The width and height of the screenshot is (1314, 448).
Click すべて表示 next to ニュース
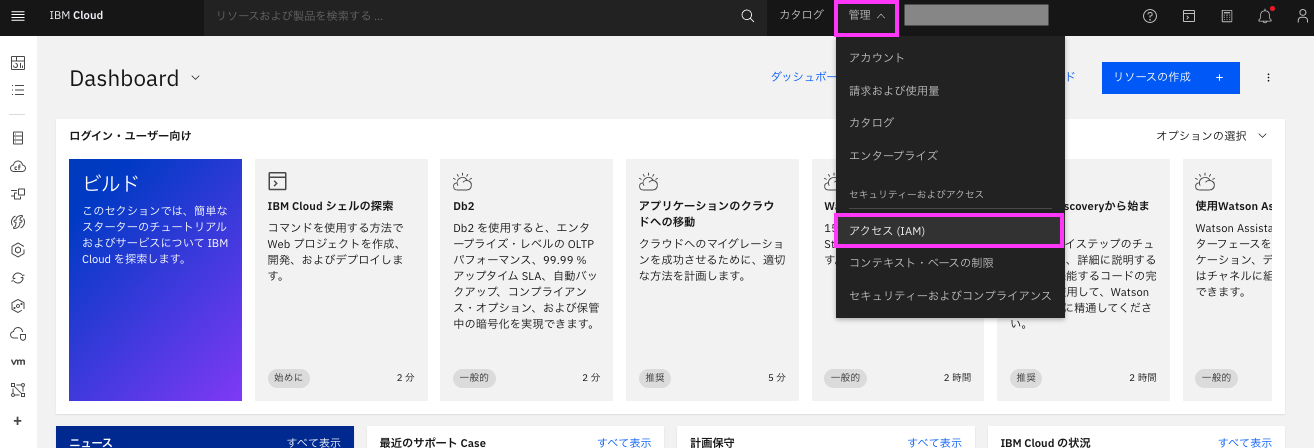(x=314, y=442)
